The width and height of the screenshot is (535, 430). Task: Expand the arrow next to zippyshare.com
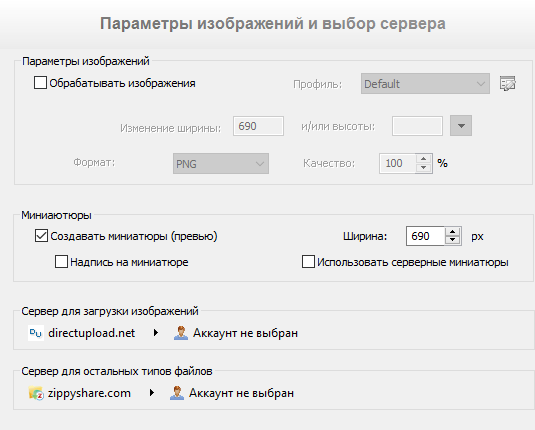152,393
